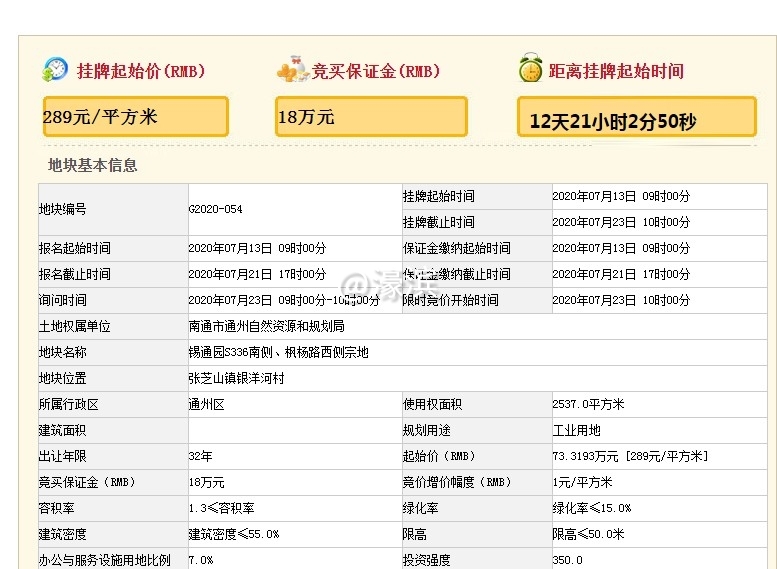This screenshot has height=569, width=777.
Task: Click the 绿化率≤15.0% value cell
Action: point(591,508)
